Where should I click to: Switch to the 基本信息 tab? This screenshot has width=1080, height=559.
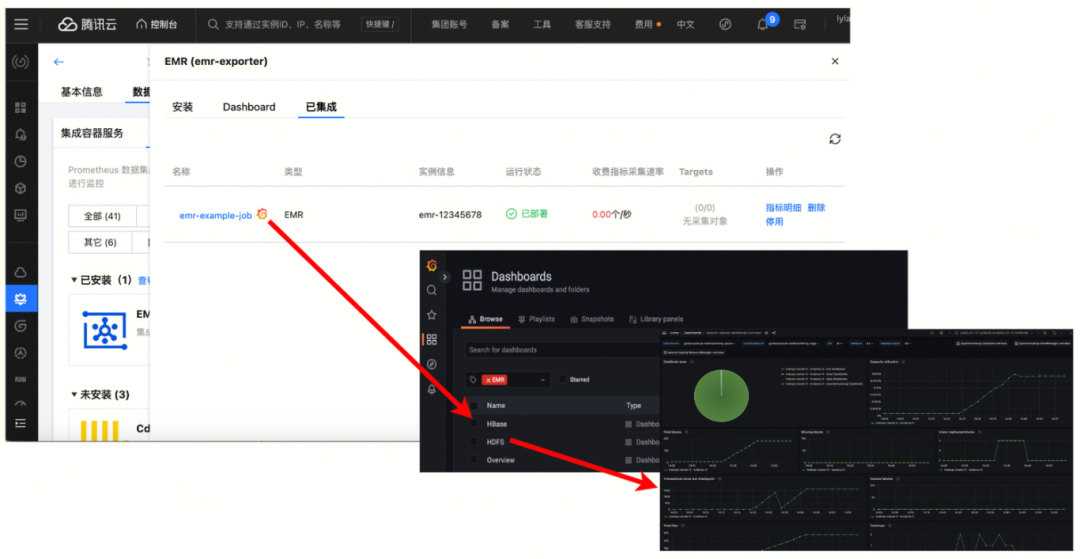[81, 92]
